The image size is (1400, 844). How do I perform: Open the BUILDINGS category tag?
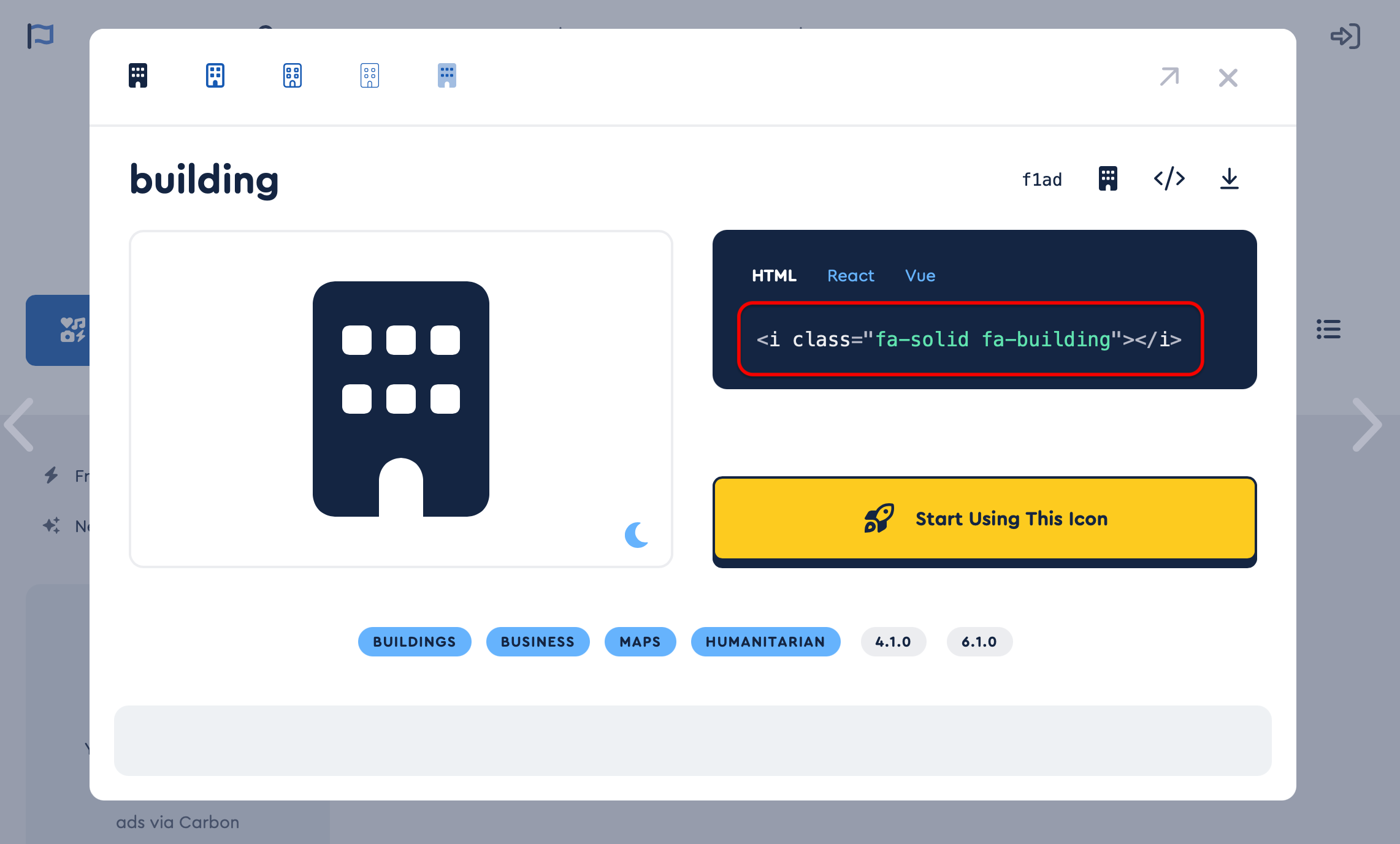(x=415, y=642)
